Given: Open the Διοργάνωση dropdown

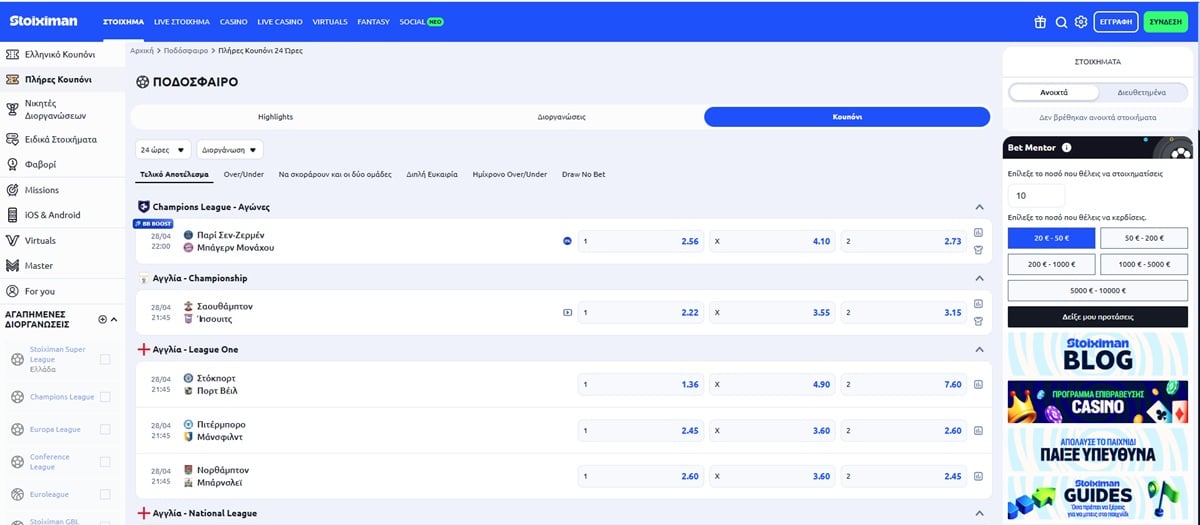Looking at the screenshot, I should point(230,150).
